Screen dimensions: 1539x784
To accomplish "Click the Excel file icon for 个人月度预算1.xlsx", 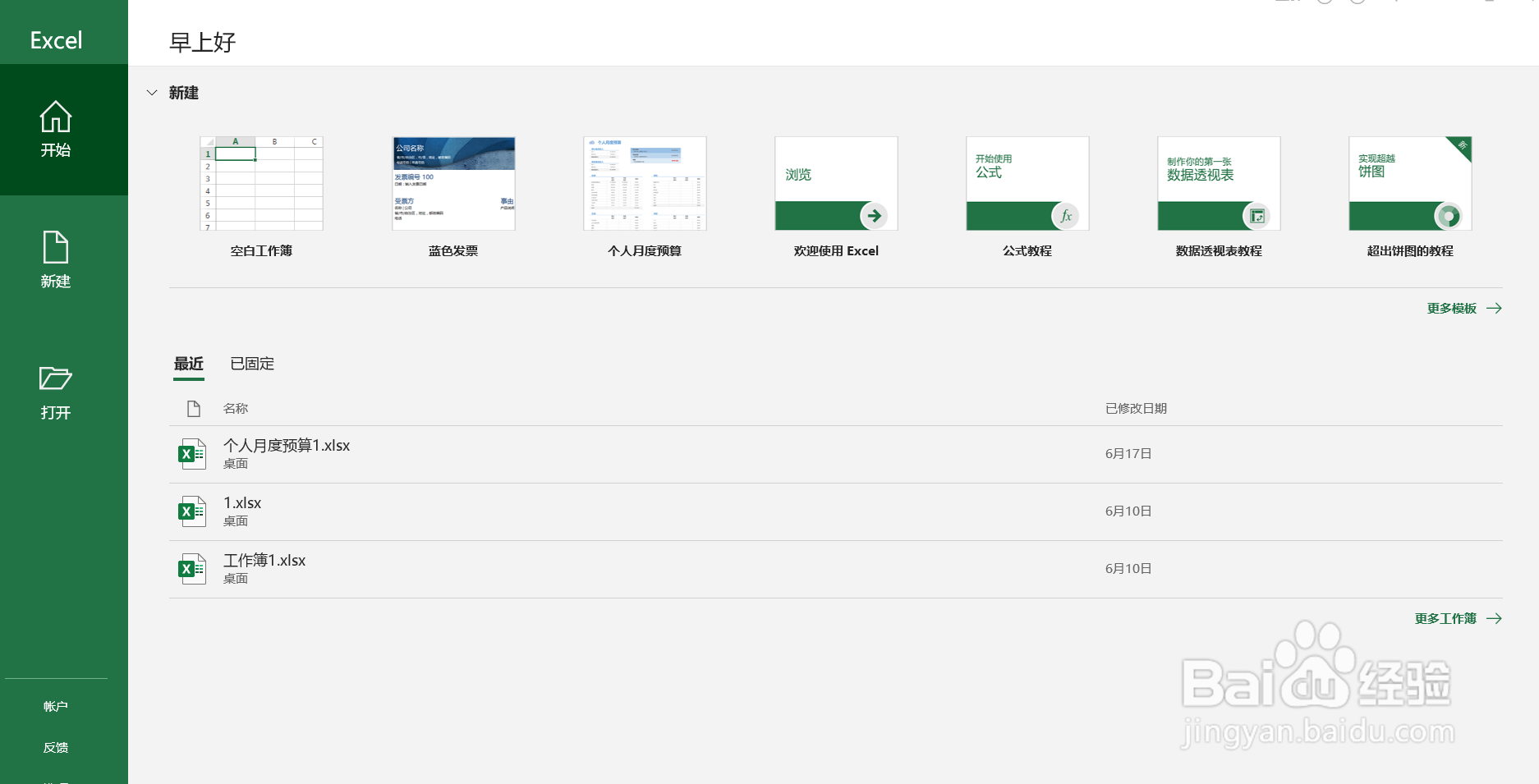I will pos(192,453).
